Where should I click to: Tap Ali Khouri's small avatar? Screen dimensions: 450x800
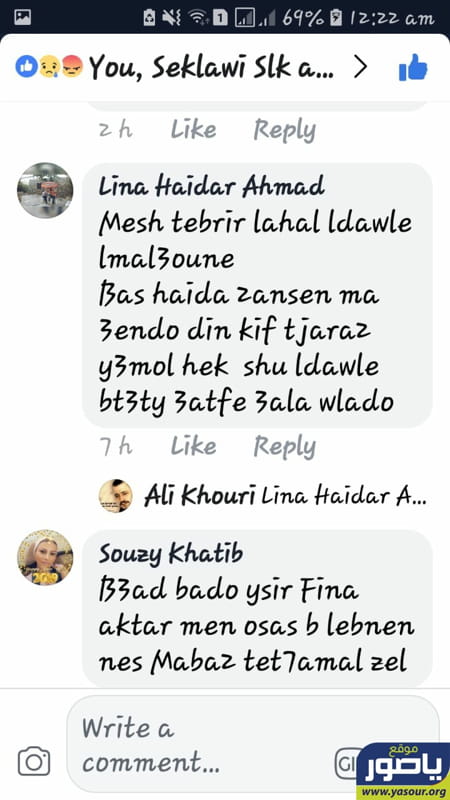(x=116, y=496)
